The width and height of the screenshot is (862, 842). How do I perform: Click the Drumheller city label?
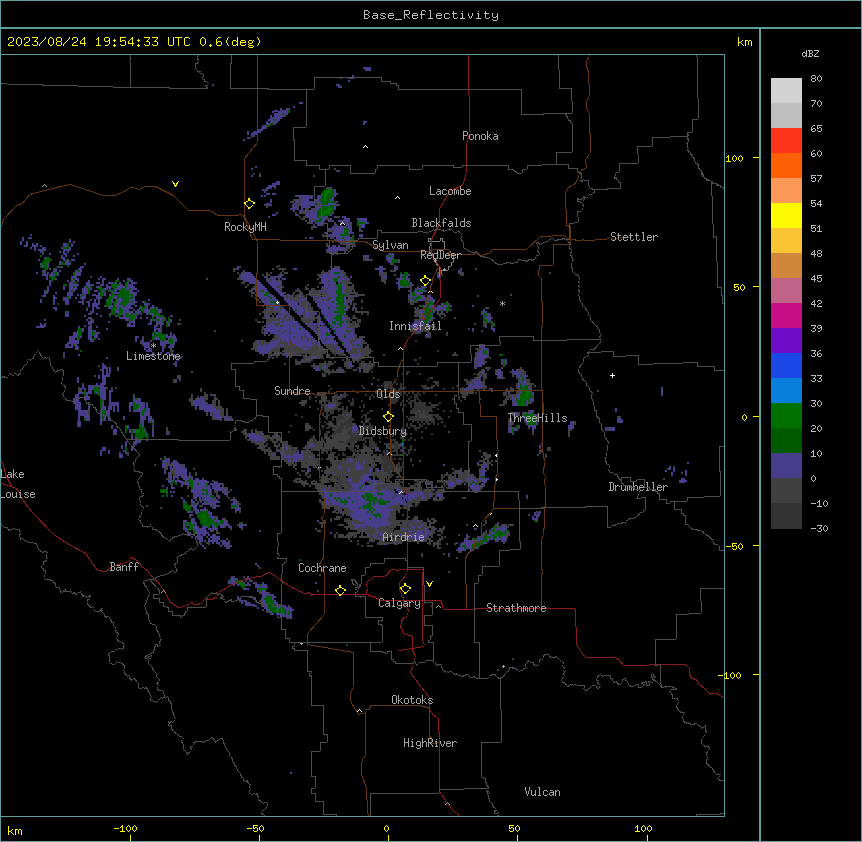click(x=638, y=487)
